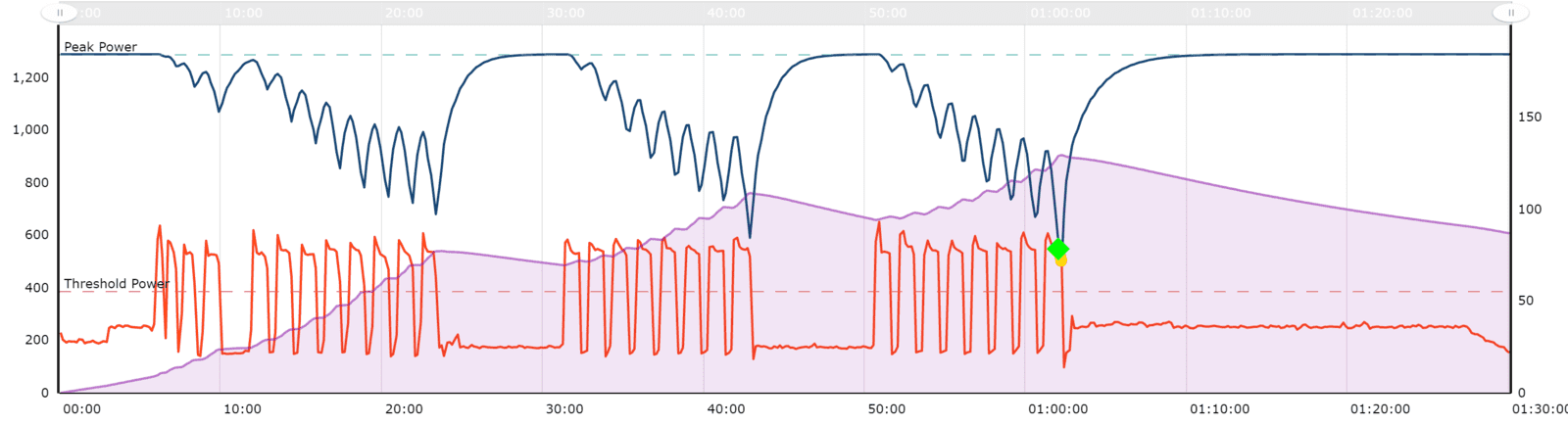Click the Threshold Power line label

[x=117, y=284]
